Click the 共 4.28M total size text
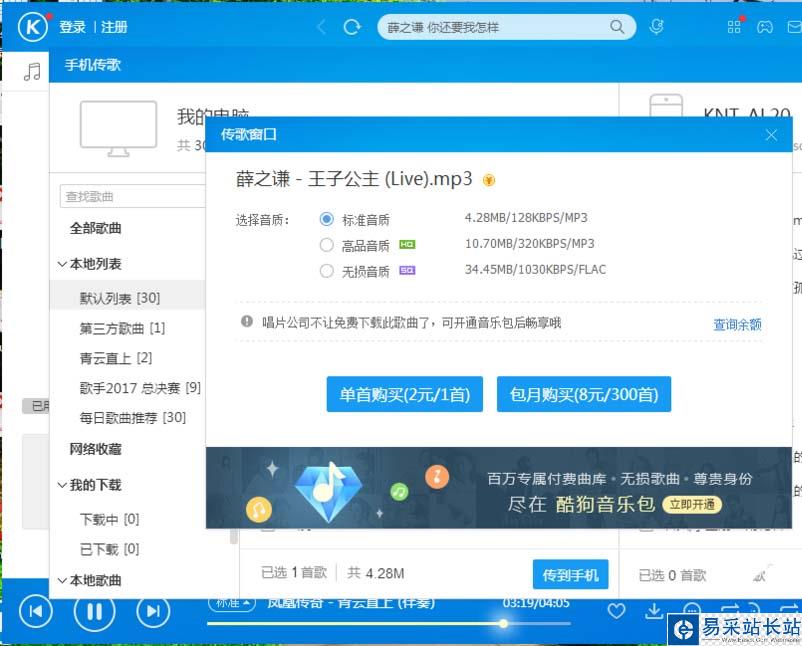 coord(376,573)
